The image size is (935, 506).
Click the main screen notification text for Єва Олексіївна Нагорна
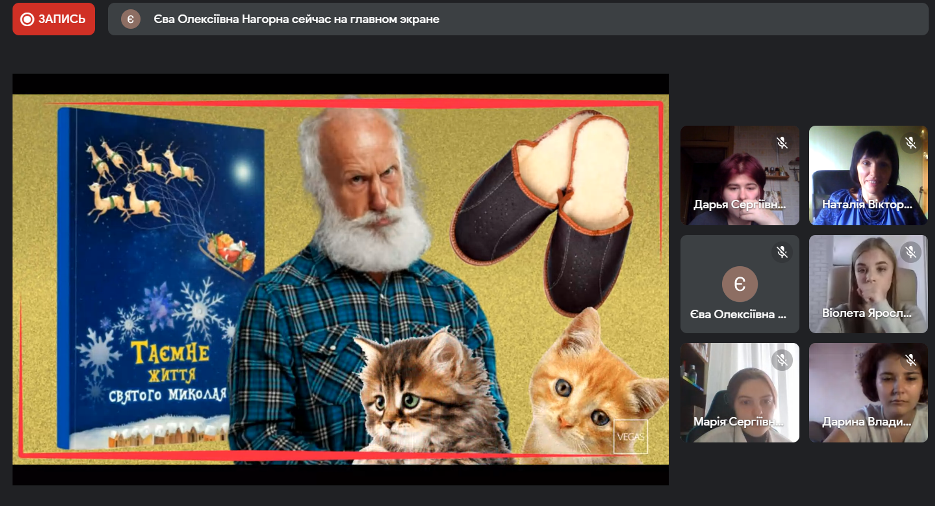coord(296,19)
